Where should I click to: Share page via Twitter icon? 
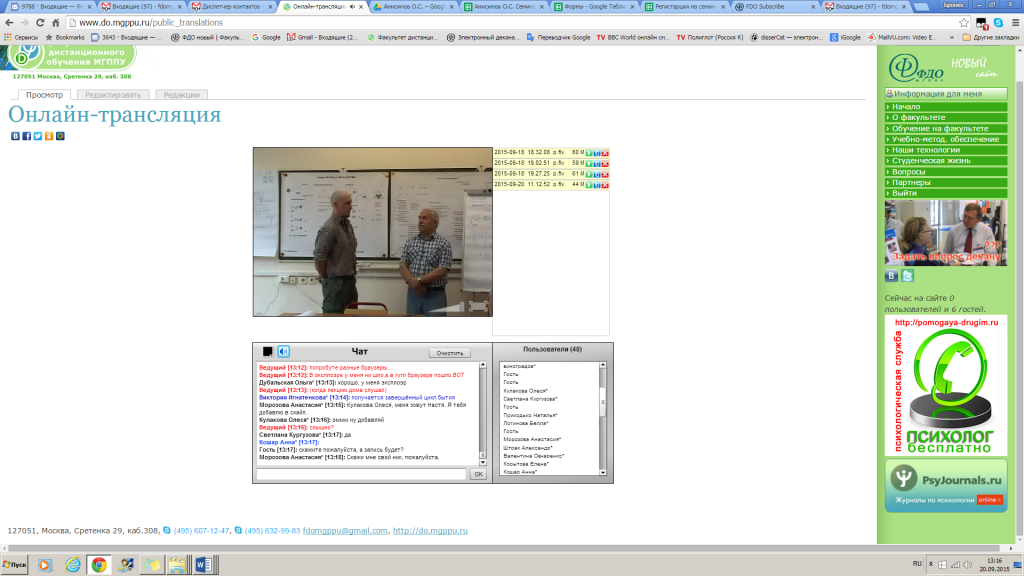point(37,136)
